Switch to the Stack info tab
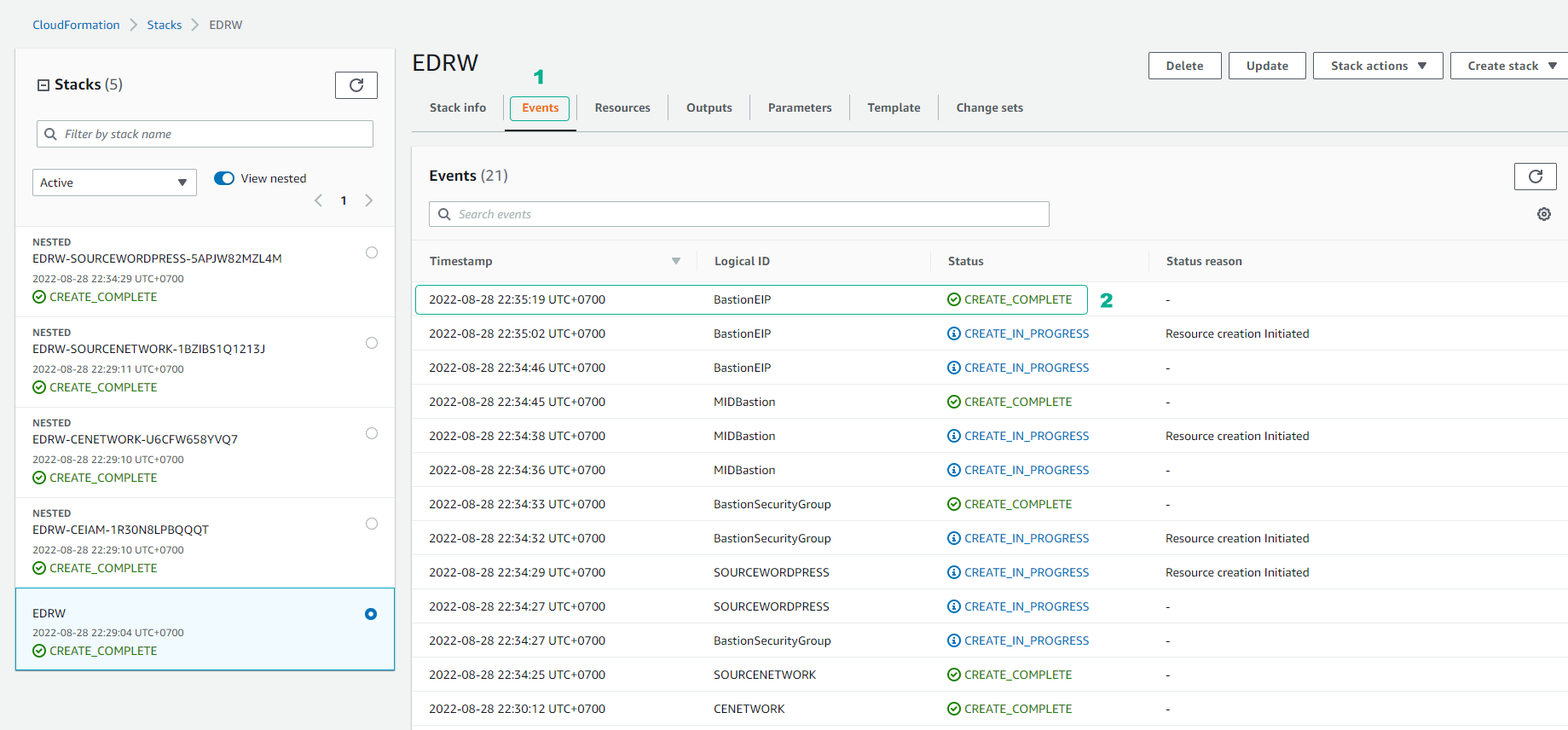 point(458,107)
